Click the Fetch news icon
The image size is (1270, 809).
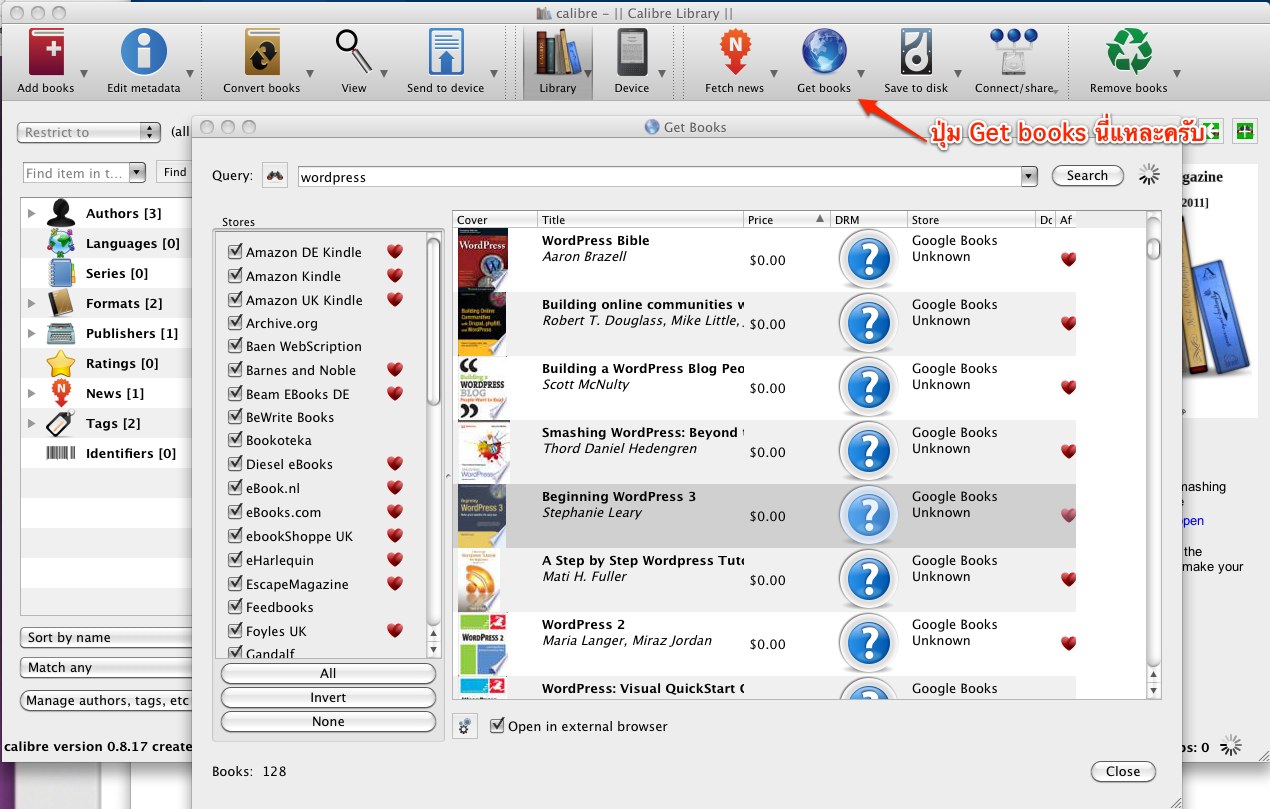[735, 53]
